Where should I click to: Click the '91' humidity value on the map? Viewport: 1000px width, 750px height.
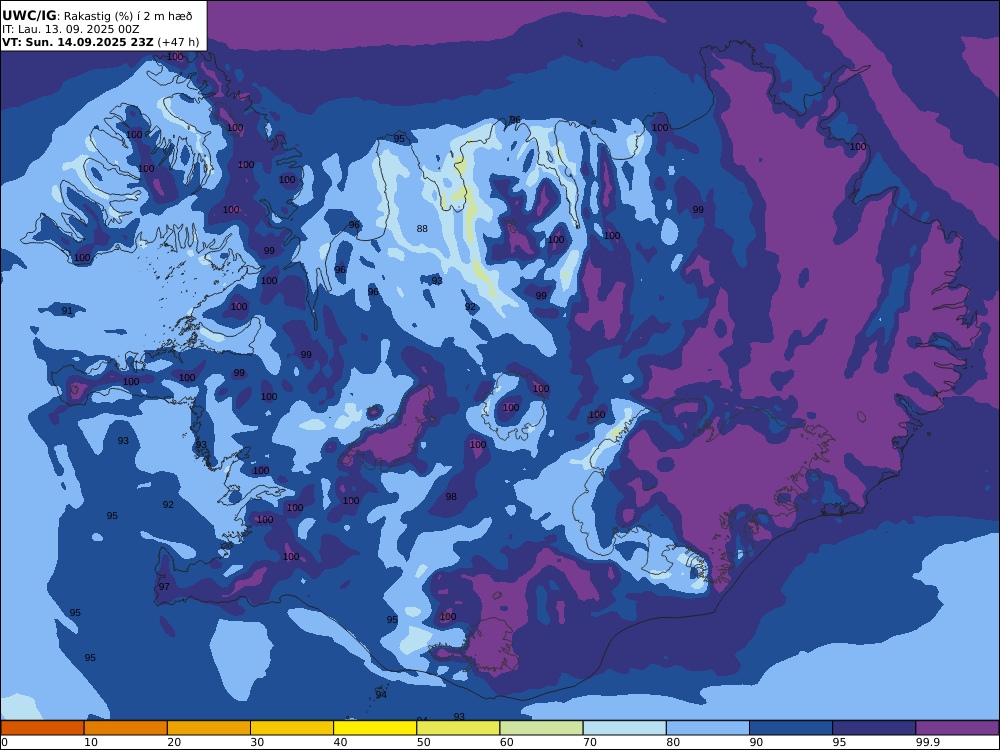[67, 311]
